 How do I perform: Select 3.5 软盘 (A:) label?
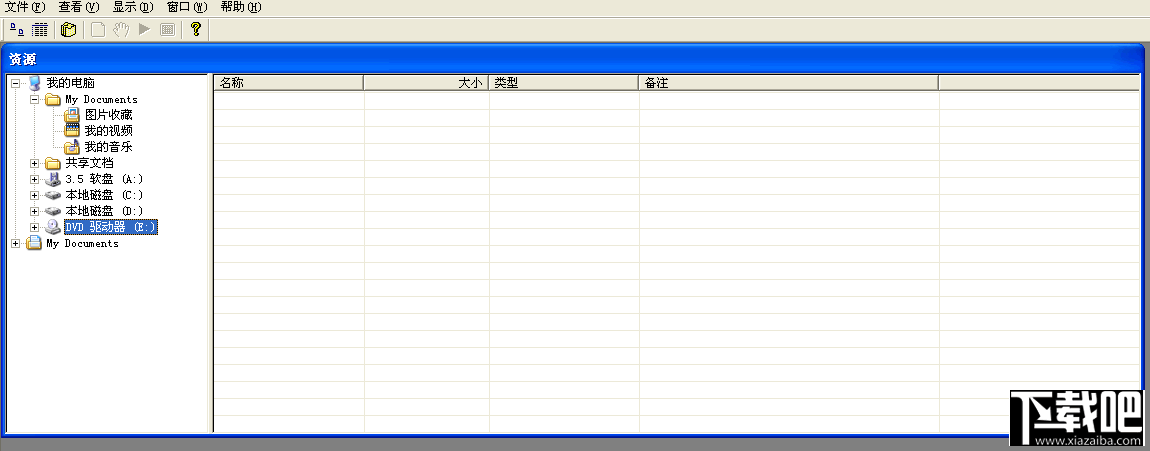click(104, 179)
